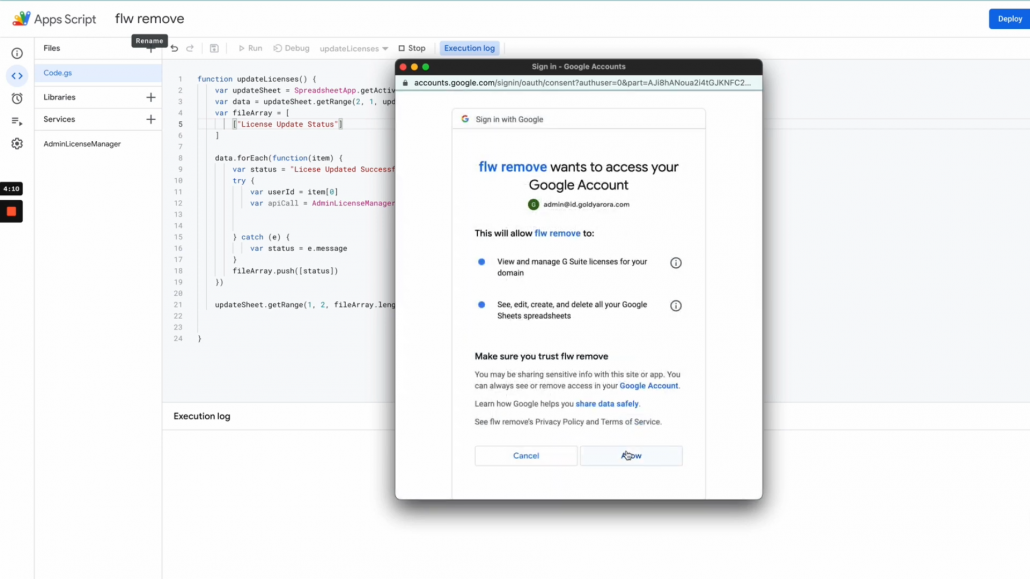This screenshot has width=1030, height=579.
Task: Click admin@id.goldyarora.com account email
Action: pyautogui.click(x=586, y=204)
